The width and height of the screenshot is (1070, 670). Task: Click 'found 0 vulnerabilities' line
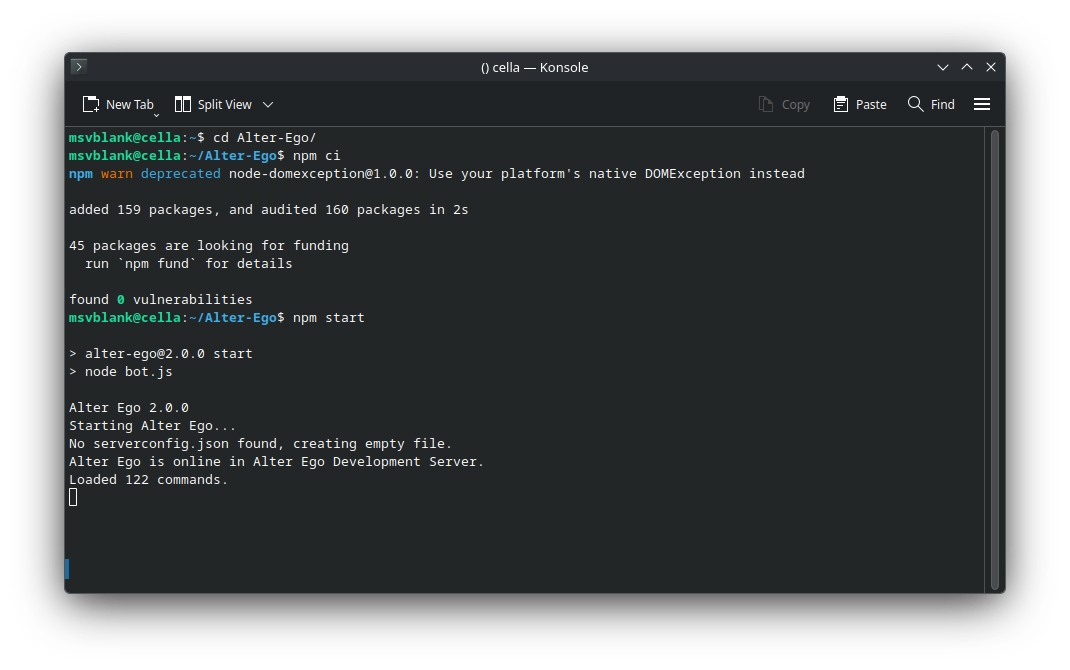point(160,300)
